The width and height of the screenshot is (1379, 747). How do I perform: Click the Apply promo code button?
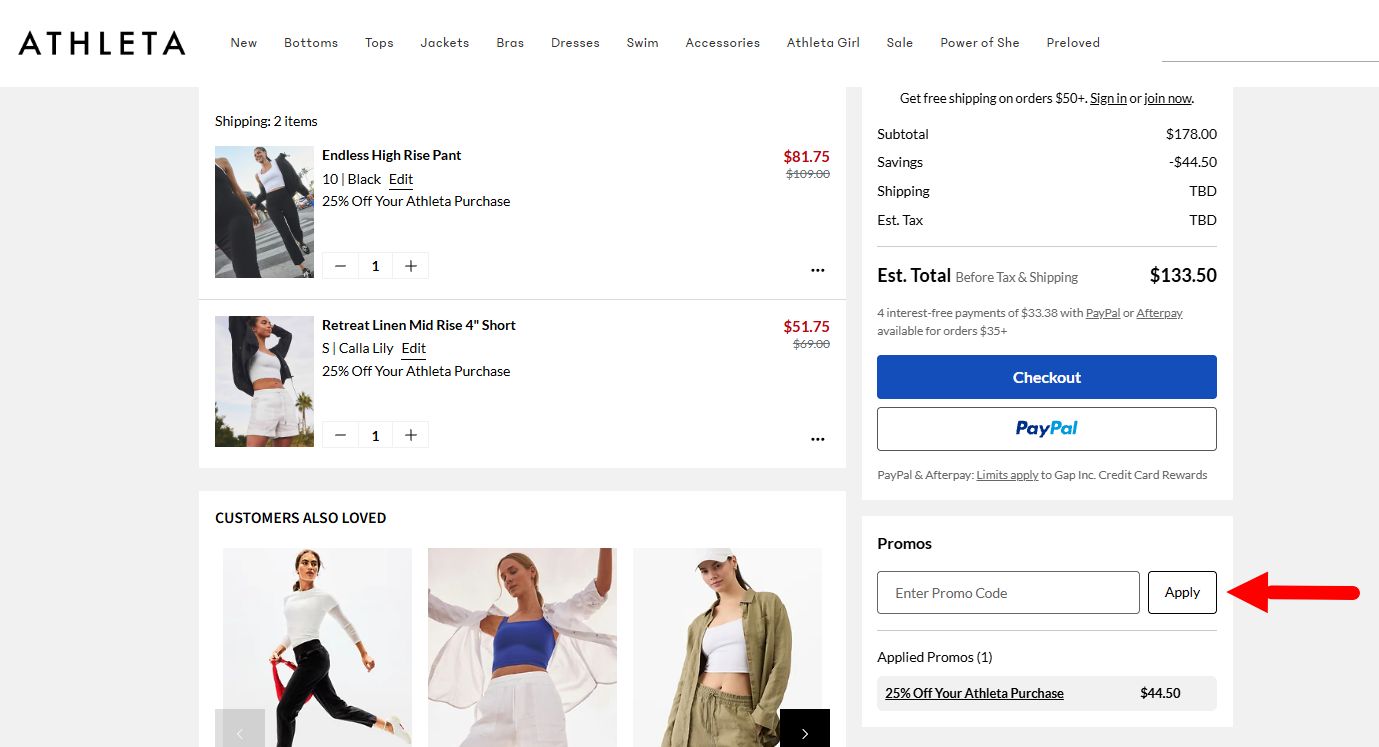[1182, 592]
